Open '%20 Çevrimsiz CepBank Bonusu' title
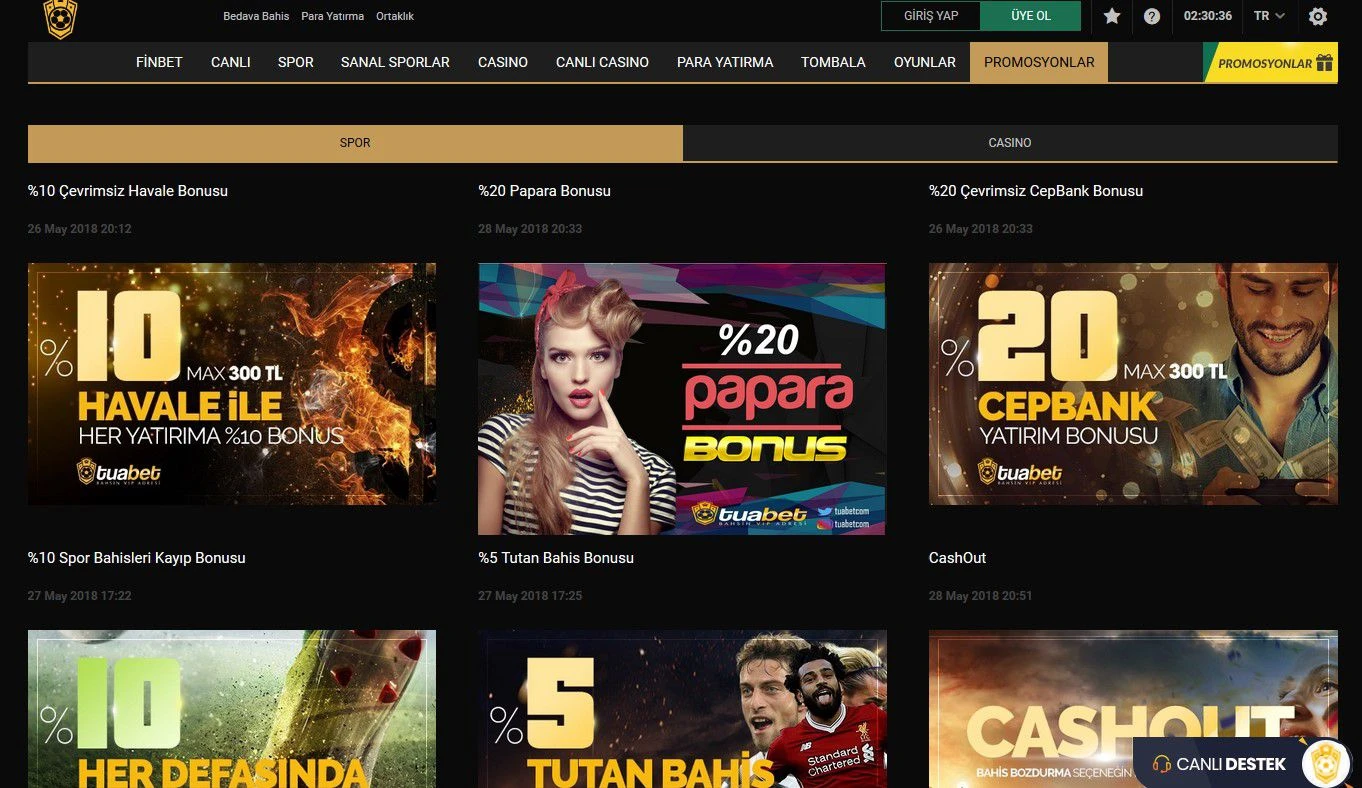The width and height of the screenshot is (1362, 788). pyautogui.click(x=1036, y=191)
